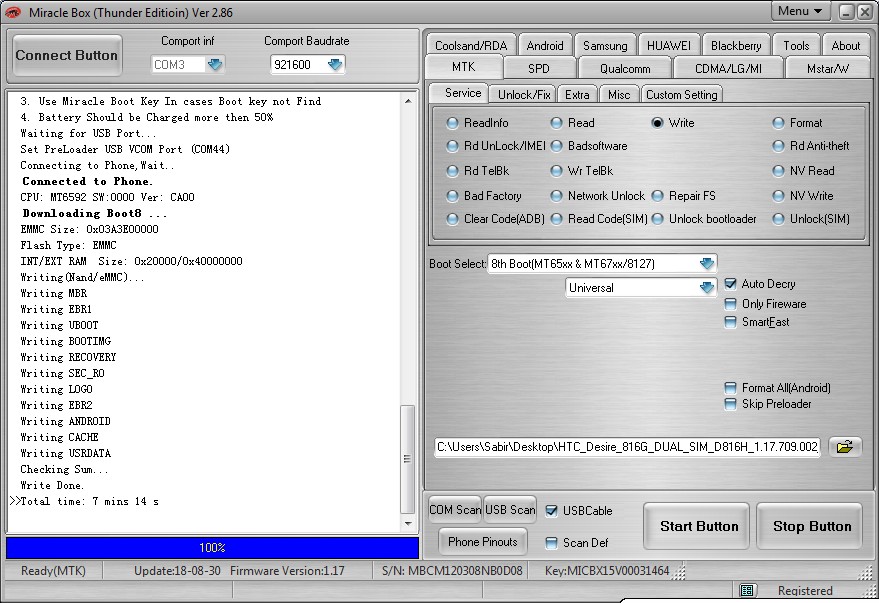The image size is (879, 603).
Task: Switch to the Mstar/W tab
Action: pos(828,68)
